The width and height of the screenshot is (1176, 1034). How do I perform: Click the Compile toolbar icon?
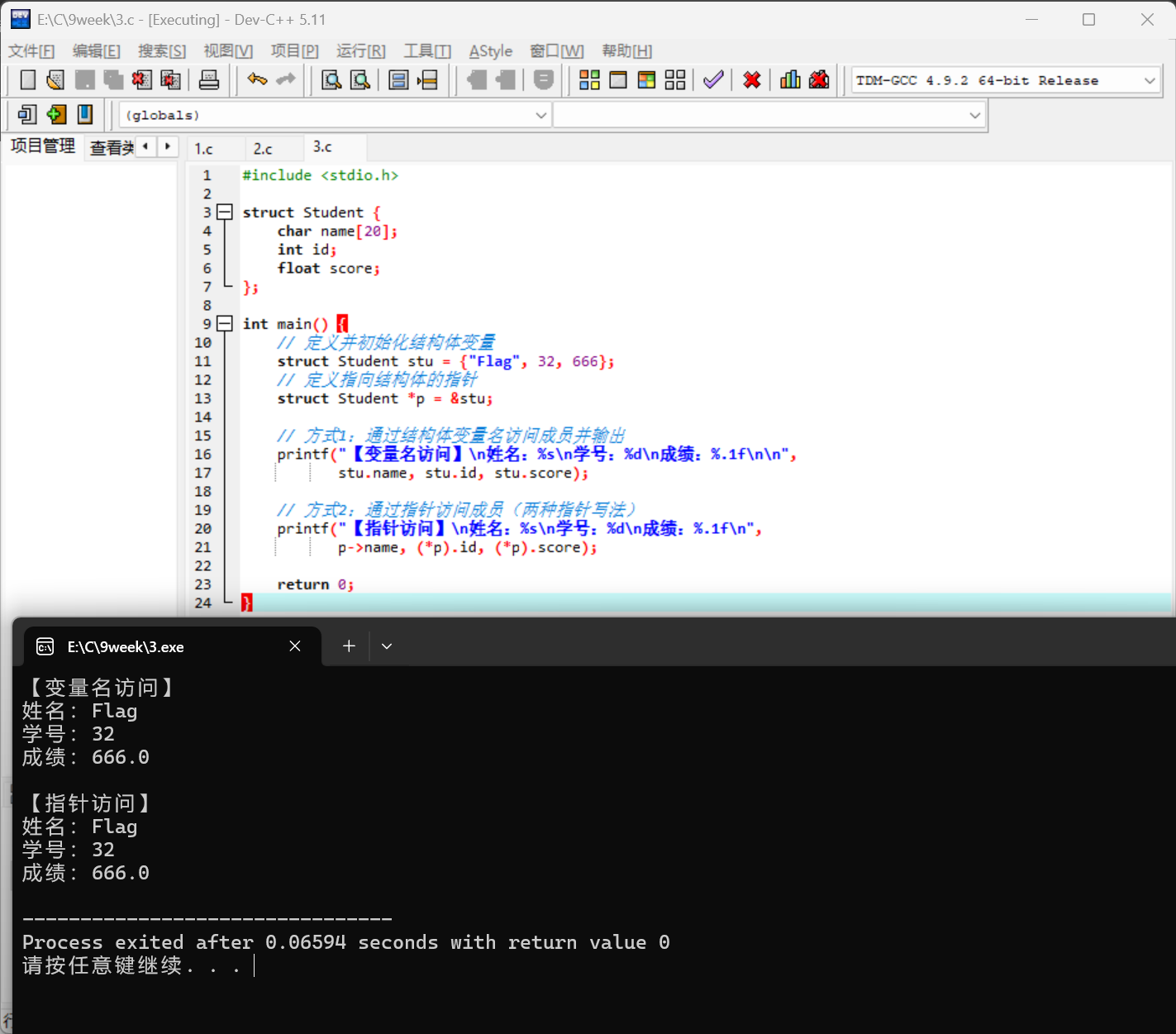(589, 80)
